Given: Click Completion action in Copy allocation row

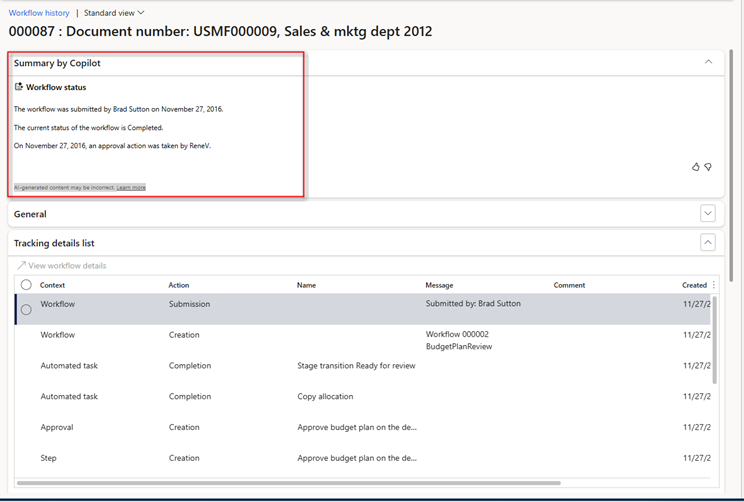Looking at the screenshot, I should (x=190, y=396).
